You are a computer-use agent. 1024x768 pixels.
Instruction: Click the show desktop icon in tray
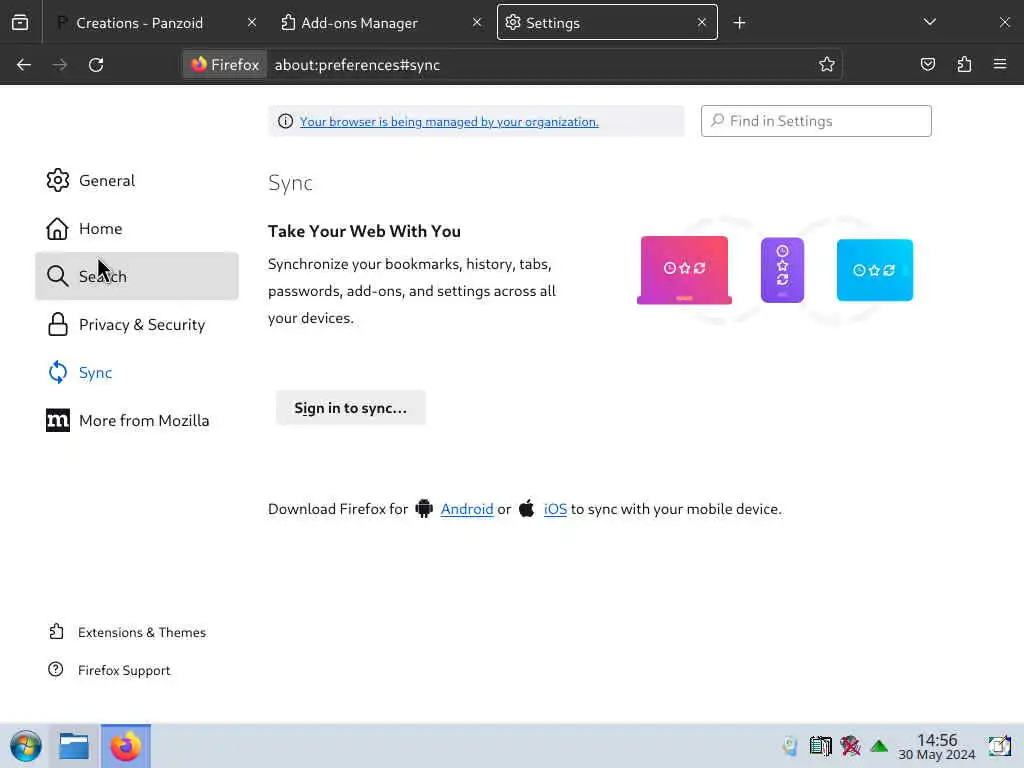[999, 746]
